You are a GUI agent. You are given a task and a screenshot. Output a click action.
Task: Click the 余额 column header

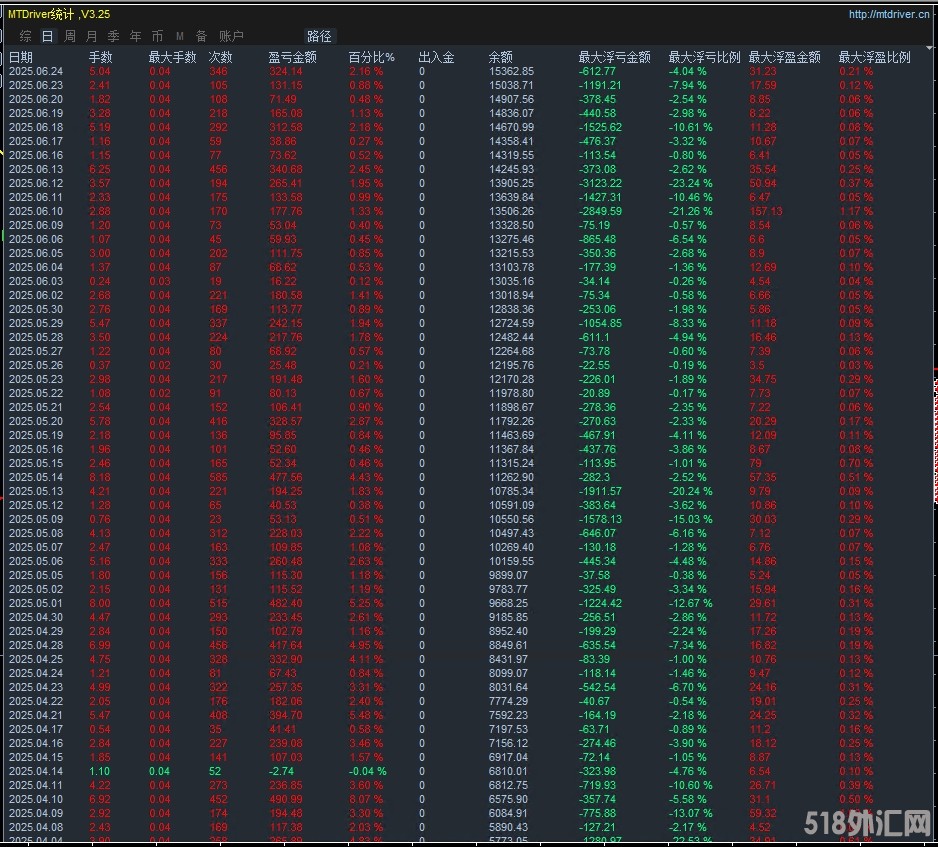pyautogui.click(x=501, y=57)
